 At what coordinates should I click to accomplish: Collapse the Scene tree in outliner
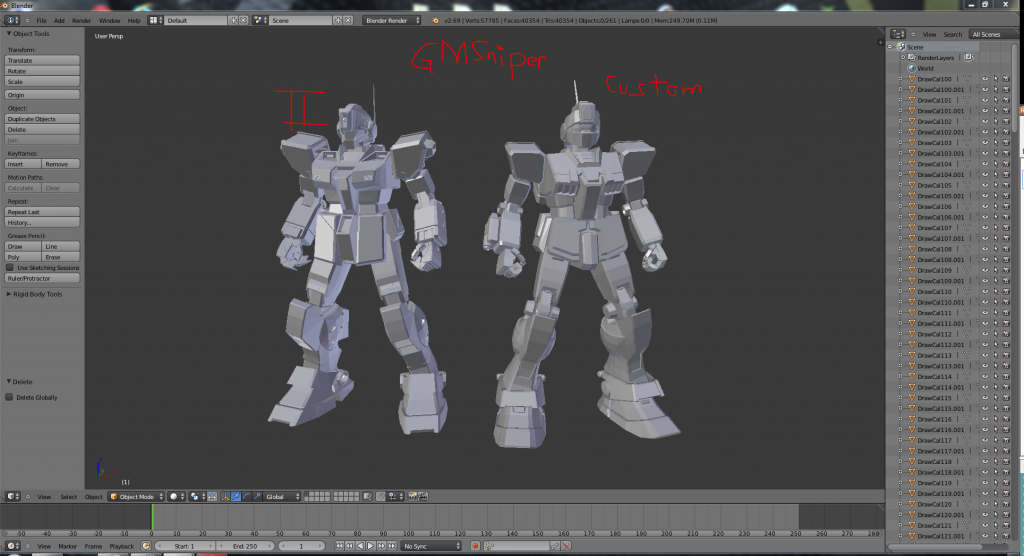[890, 46]
